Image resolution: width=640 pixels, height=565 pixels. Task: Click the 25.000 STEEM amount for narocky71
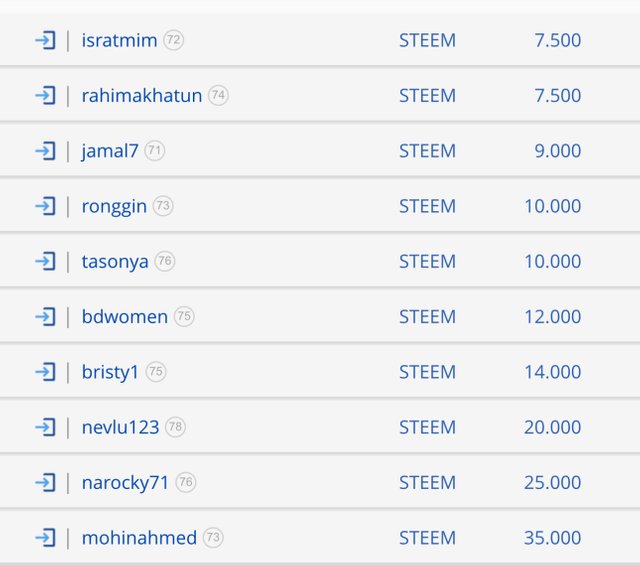point(552,483)
